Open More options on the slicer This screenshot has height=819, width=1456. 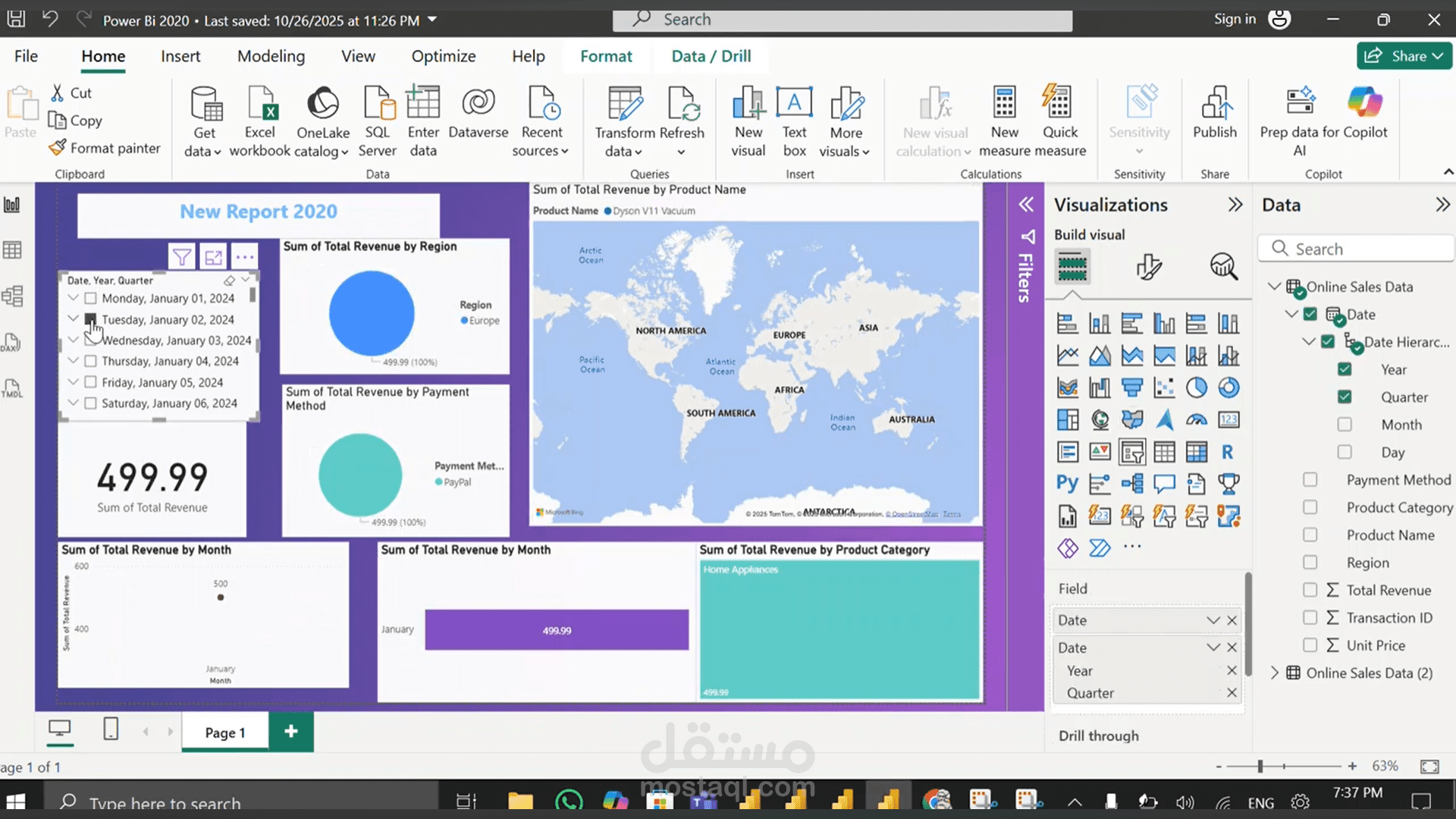click(x=244, y=257)
